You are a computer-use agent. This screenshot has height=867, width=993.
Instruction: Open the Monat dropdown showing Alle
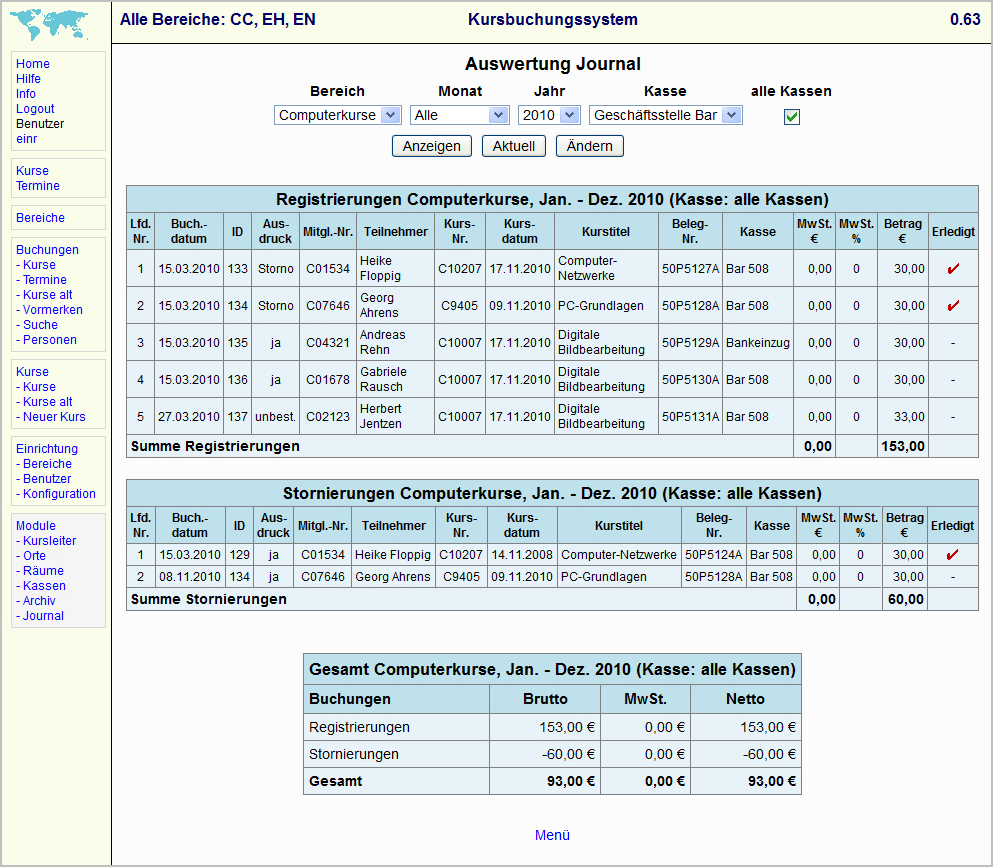coord(460,115)
